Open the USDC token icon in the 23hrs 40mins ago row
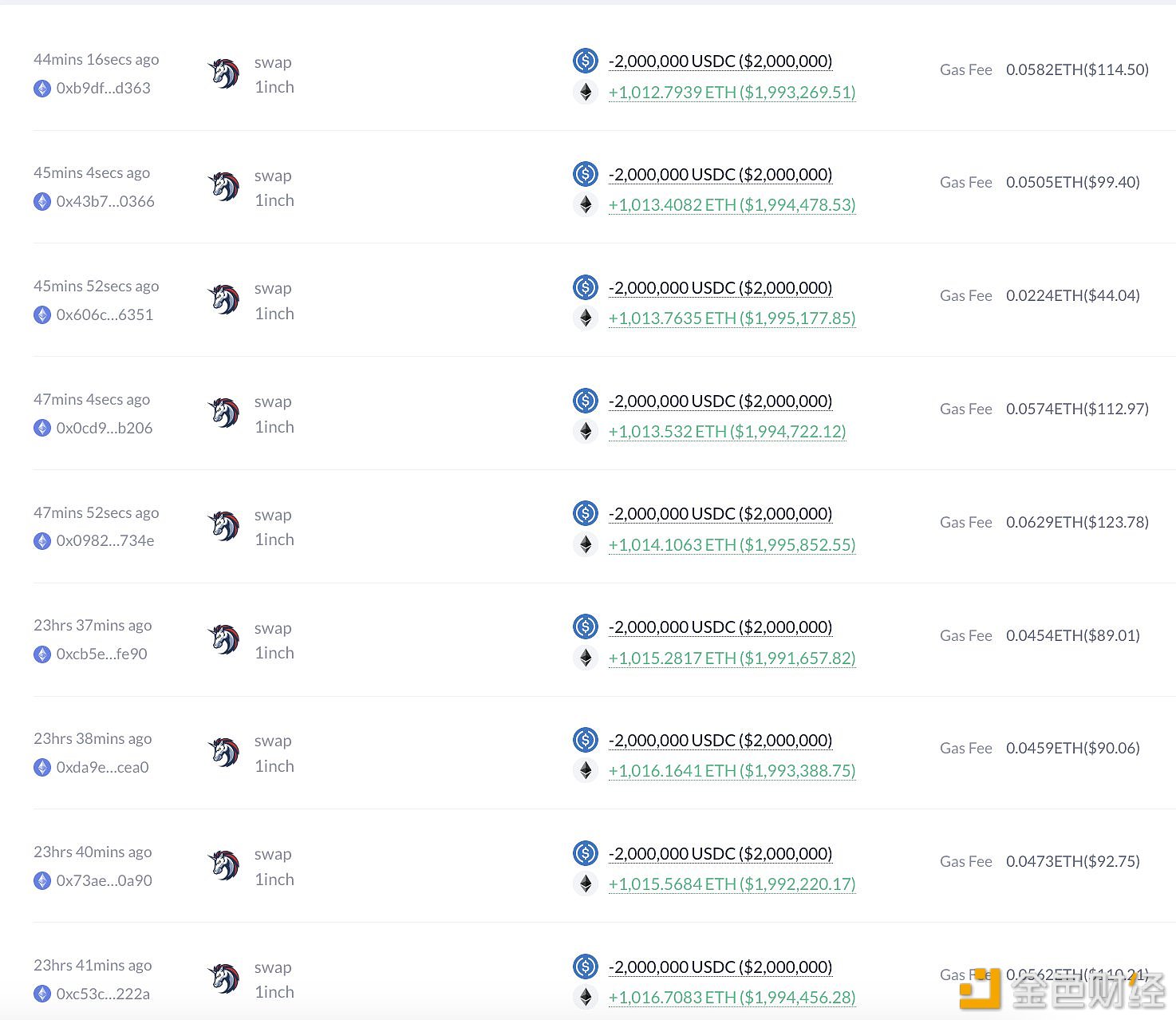This screenshot has height=1020, width=1176. click(586, 853)
